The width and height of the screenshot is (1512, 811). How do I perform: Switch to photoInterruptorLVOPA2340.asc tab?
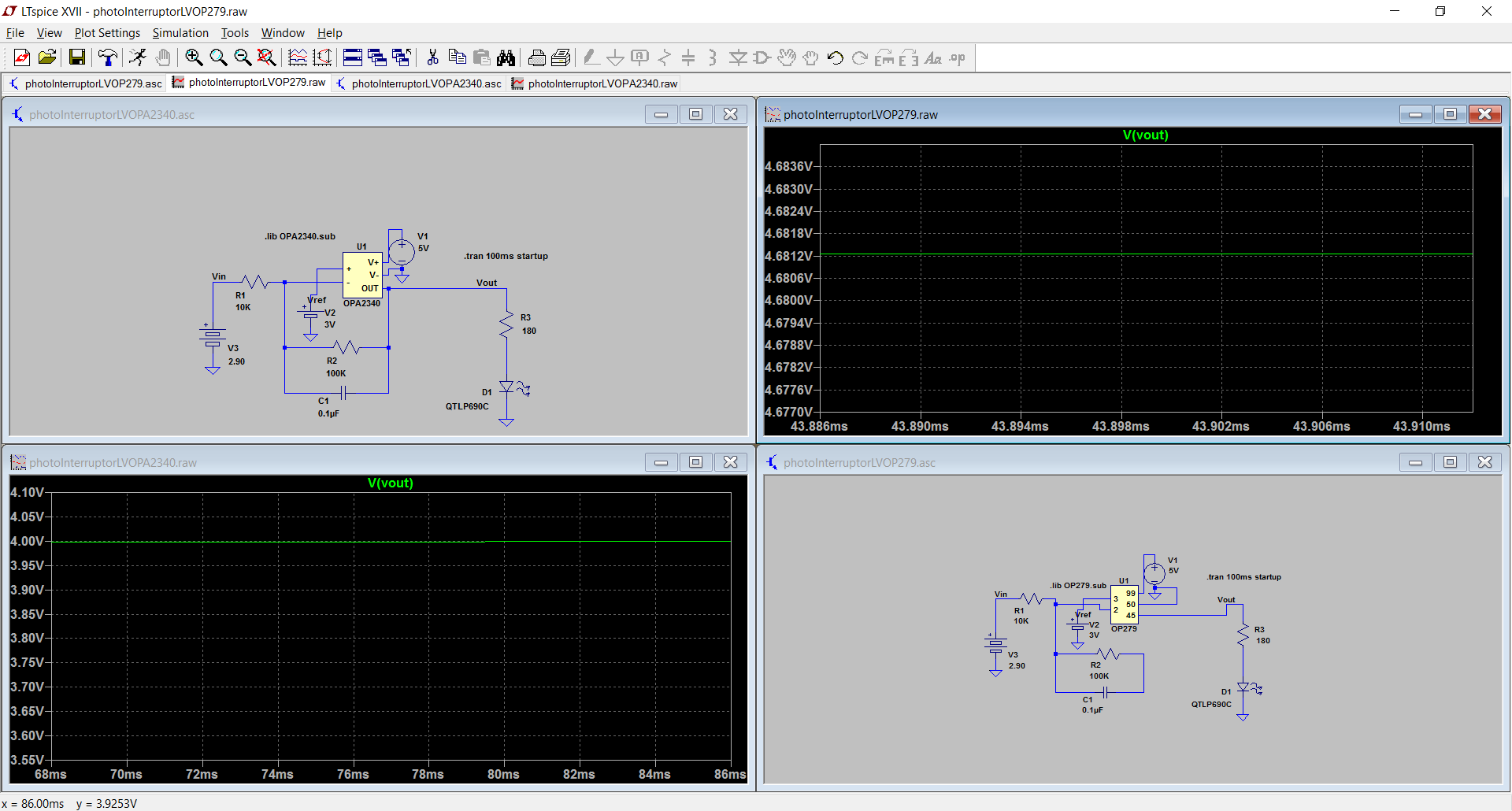(419, 83)
